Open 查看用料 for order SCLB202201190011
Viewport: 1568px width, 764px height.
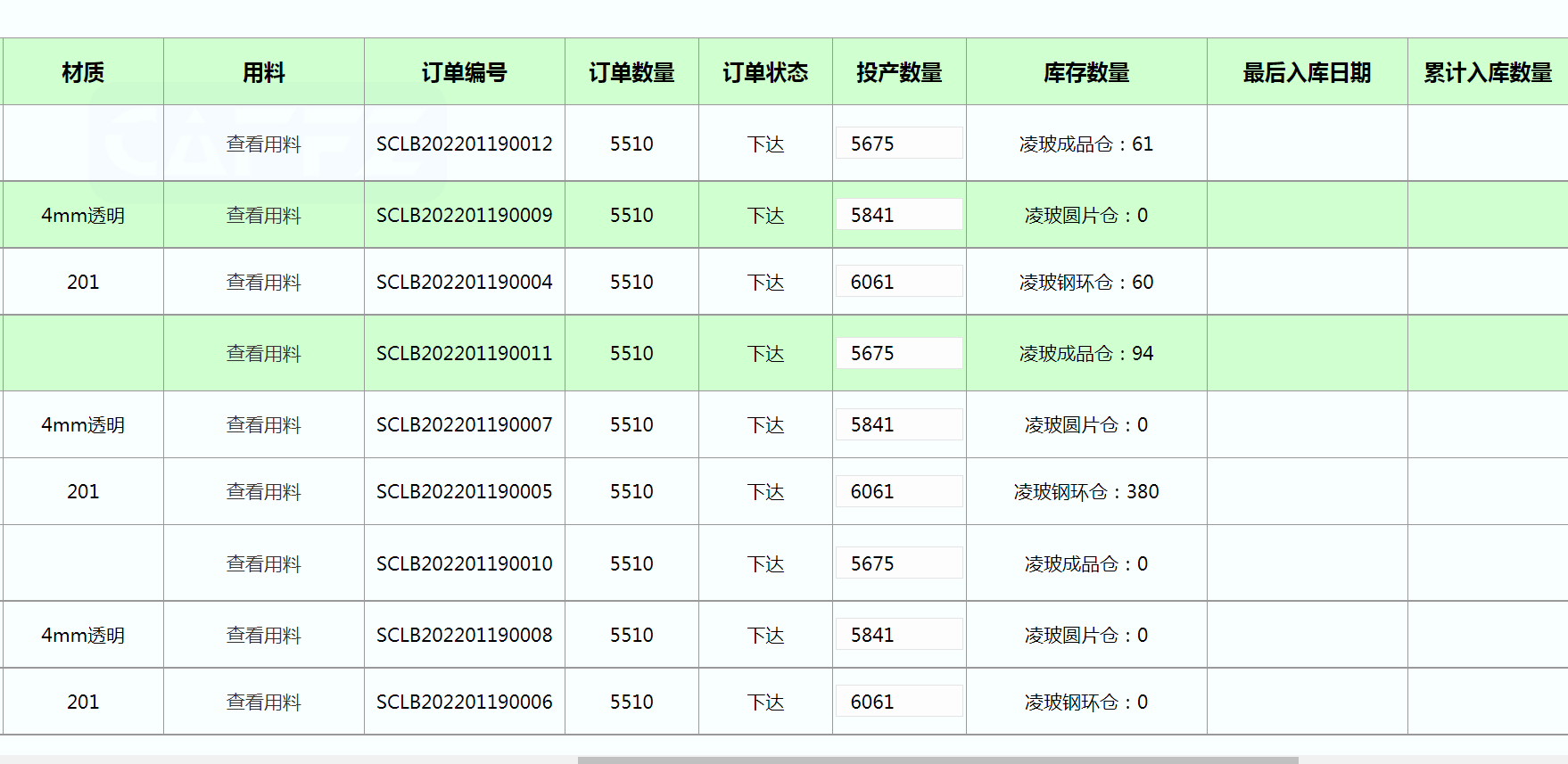point(263,353)
